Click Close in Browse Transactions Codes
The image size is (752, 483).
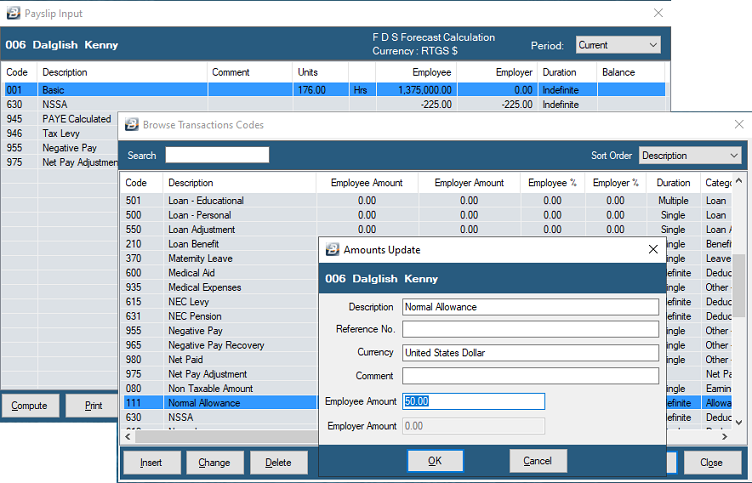coord(712,462)
